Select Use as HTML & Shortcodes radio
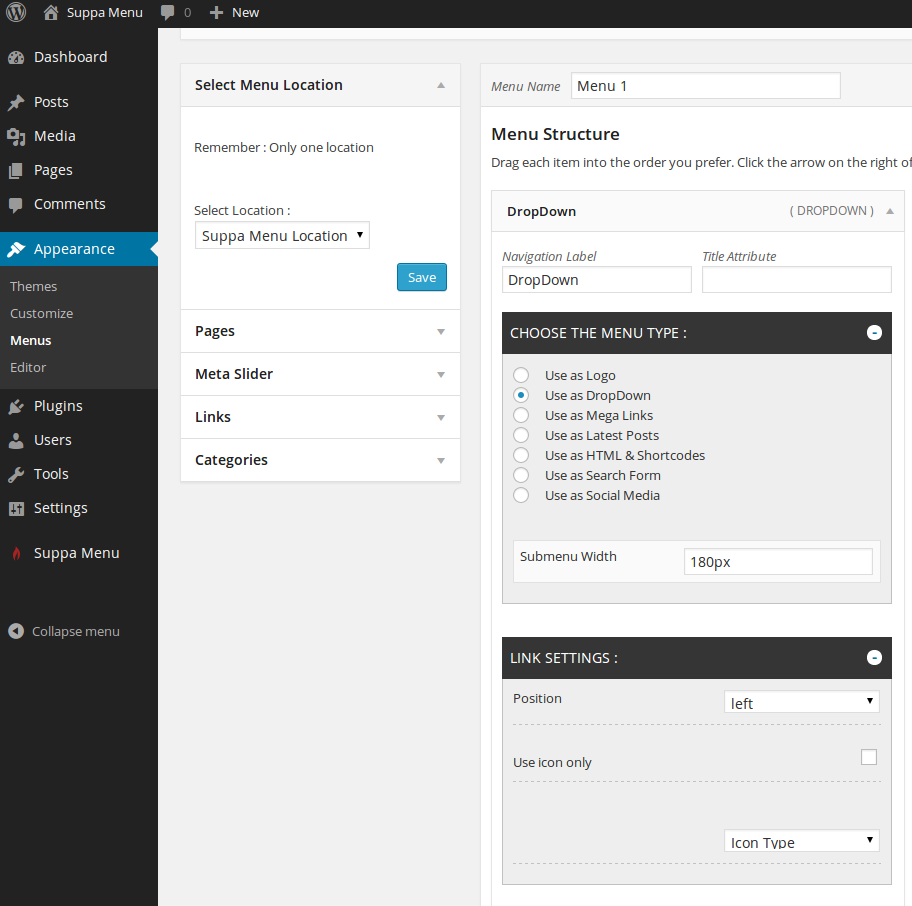912x906 pixels. coord(521,455)
